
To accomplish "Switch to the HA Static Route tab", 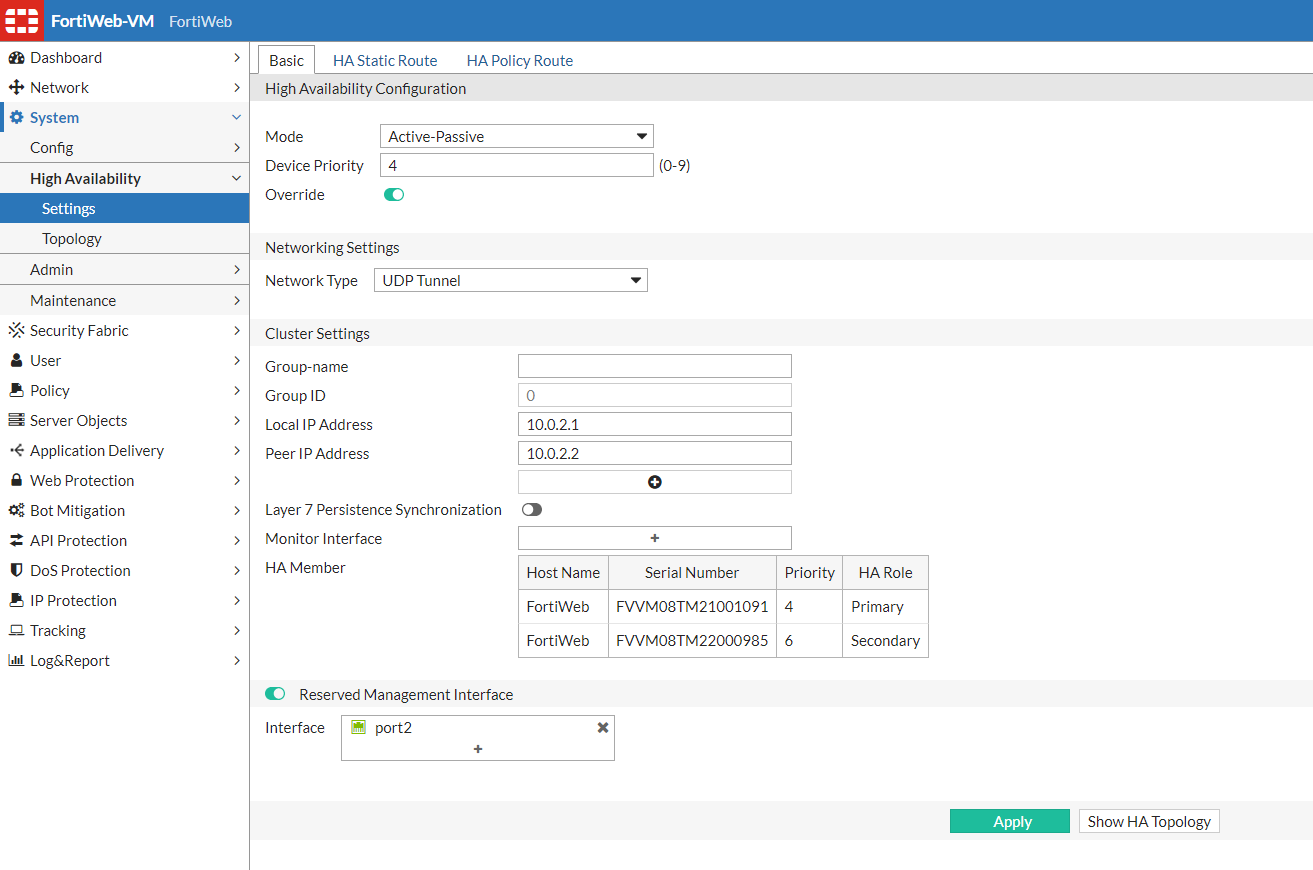I will (385, 60).
